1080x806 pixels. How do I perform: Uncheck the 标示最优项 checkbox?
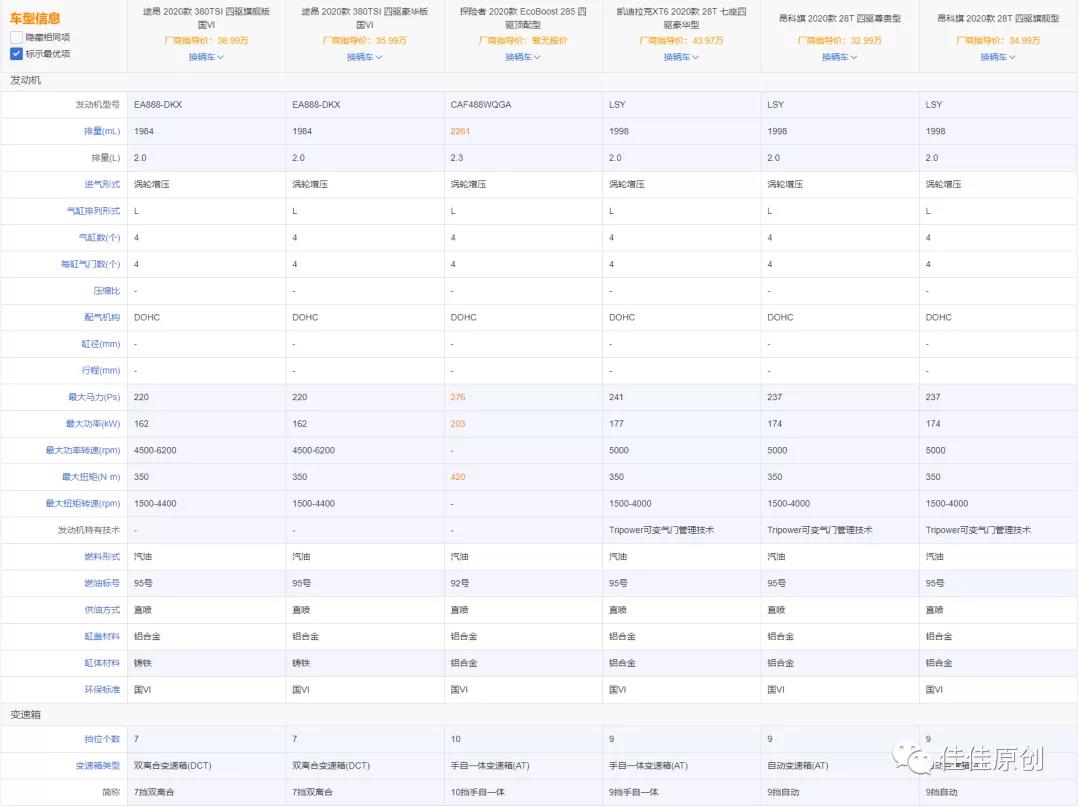[16, 54]
